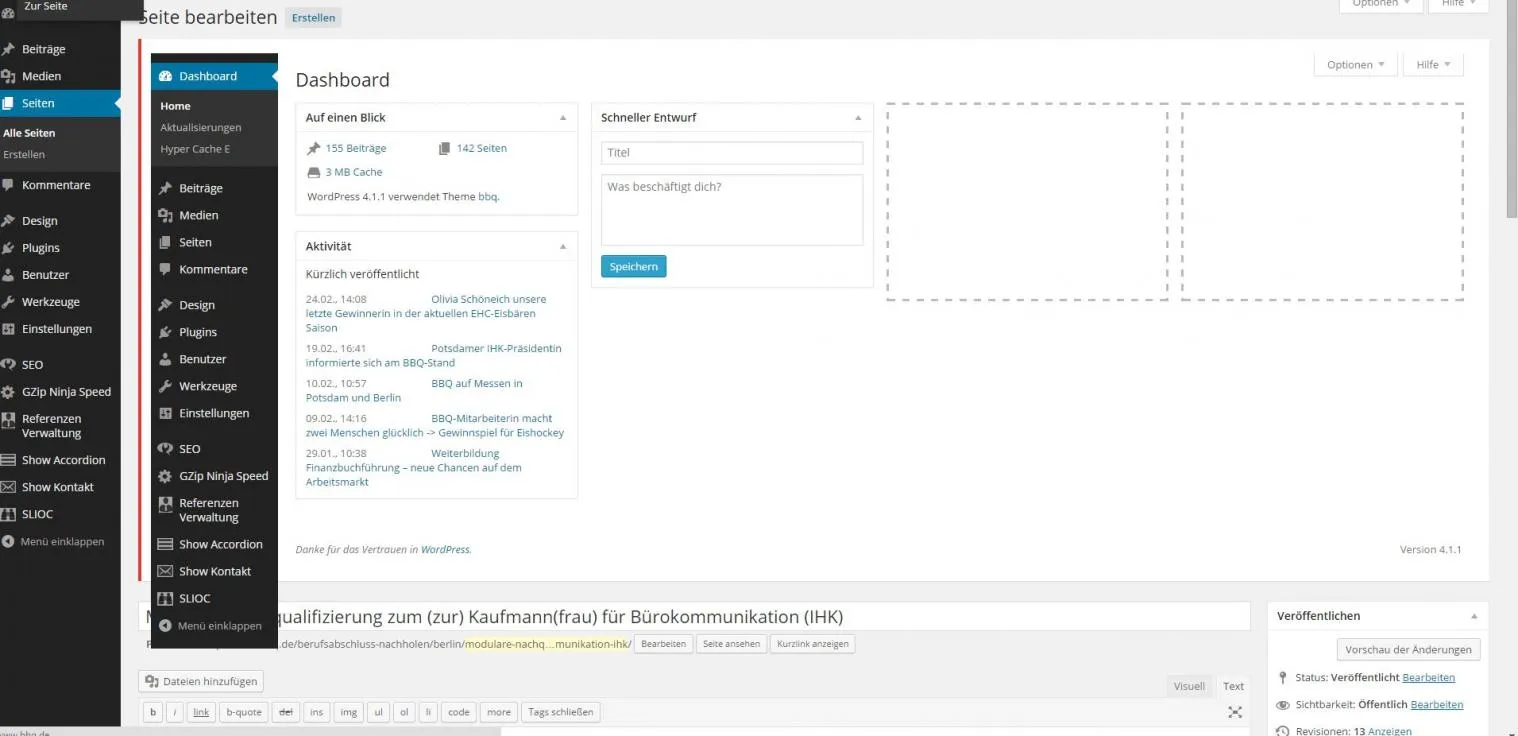
Task: Click the SEO icon in the outer sidebar
Action: (x=8, y=365)
